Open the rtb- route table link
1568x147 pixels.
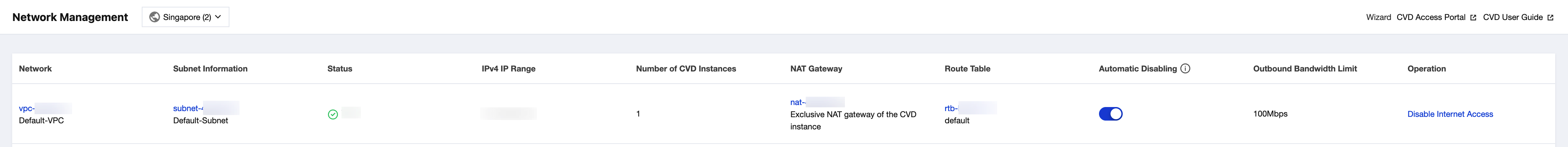point(951,109)
